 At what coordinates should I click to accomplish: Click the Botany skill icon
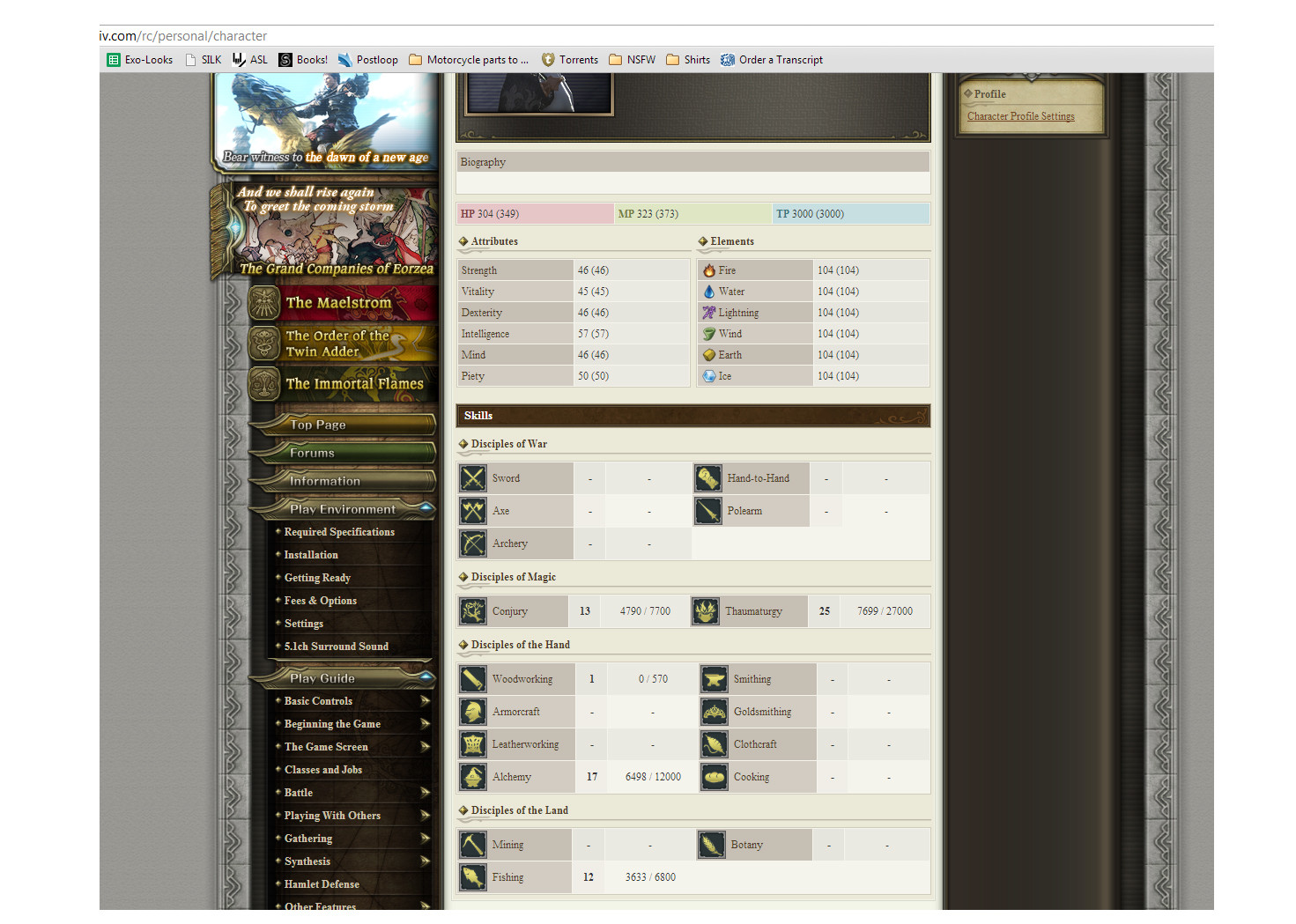tap(712, 845)
